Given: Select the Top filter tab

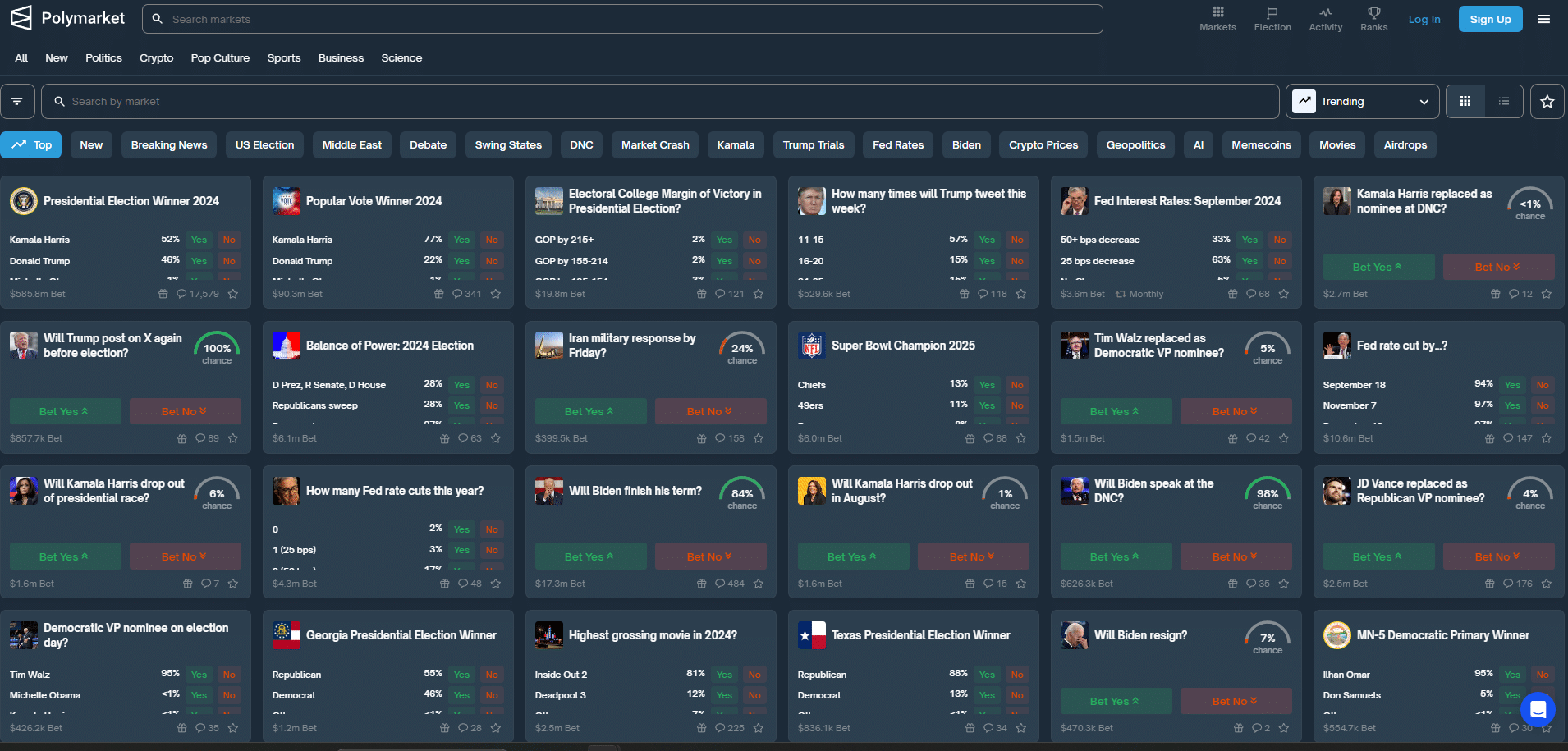Looking at the screenshot, I should click(x=31, y=145).
